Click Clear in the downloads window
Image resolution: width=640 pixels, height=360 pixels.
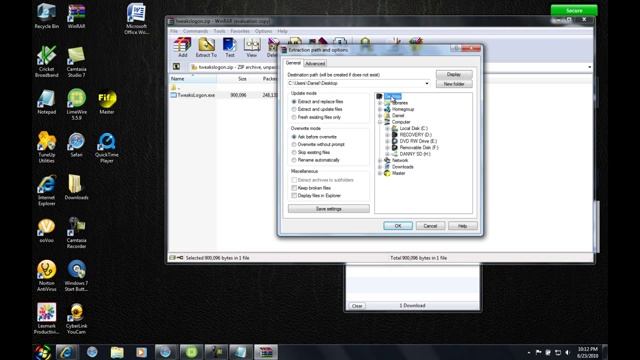[357, 306]
